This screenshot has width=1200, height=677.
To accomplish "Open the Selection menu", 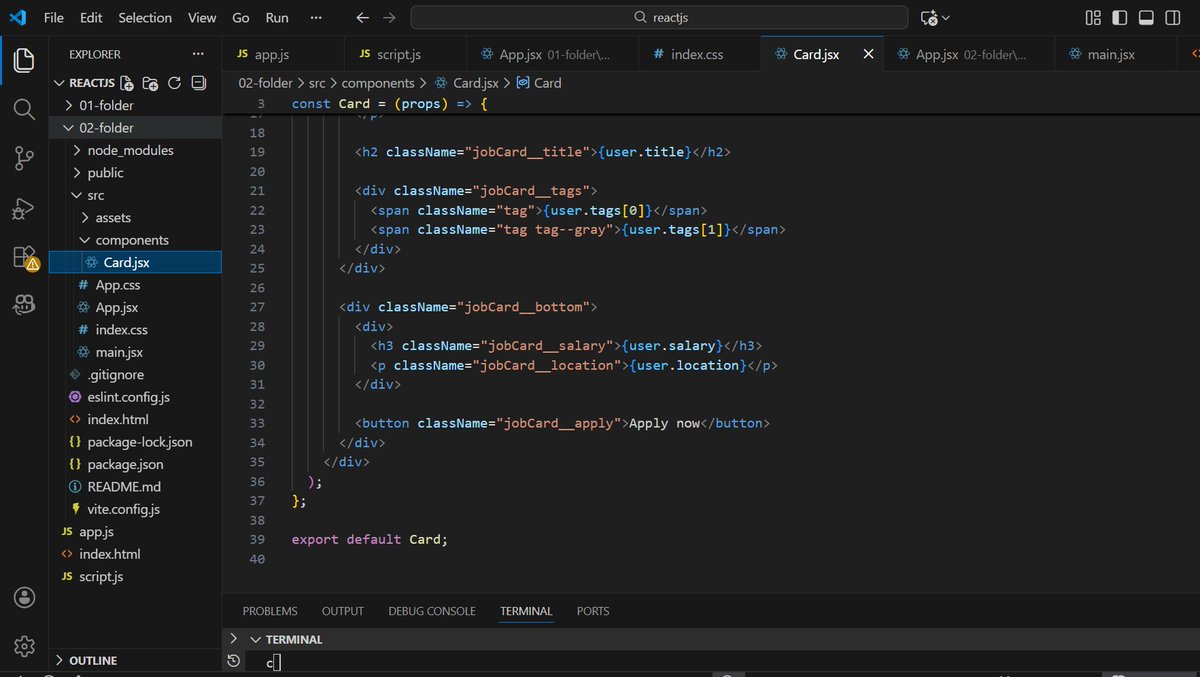I will (x=145, y=18).
